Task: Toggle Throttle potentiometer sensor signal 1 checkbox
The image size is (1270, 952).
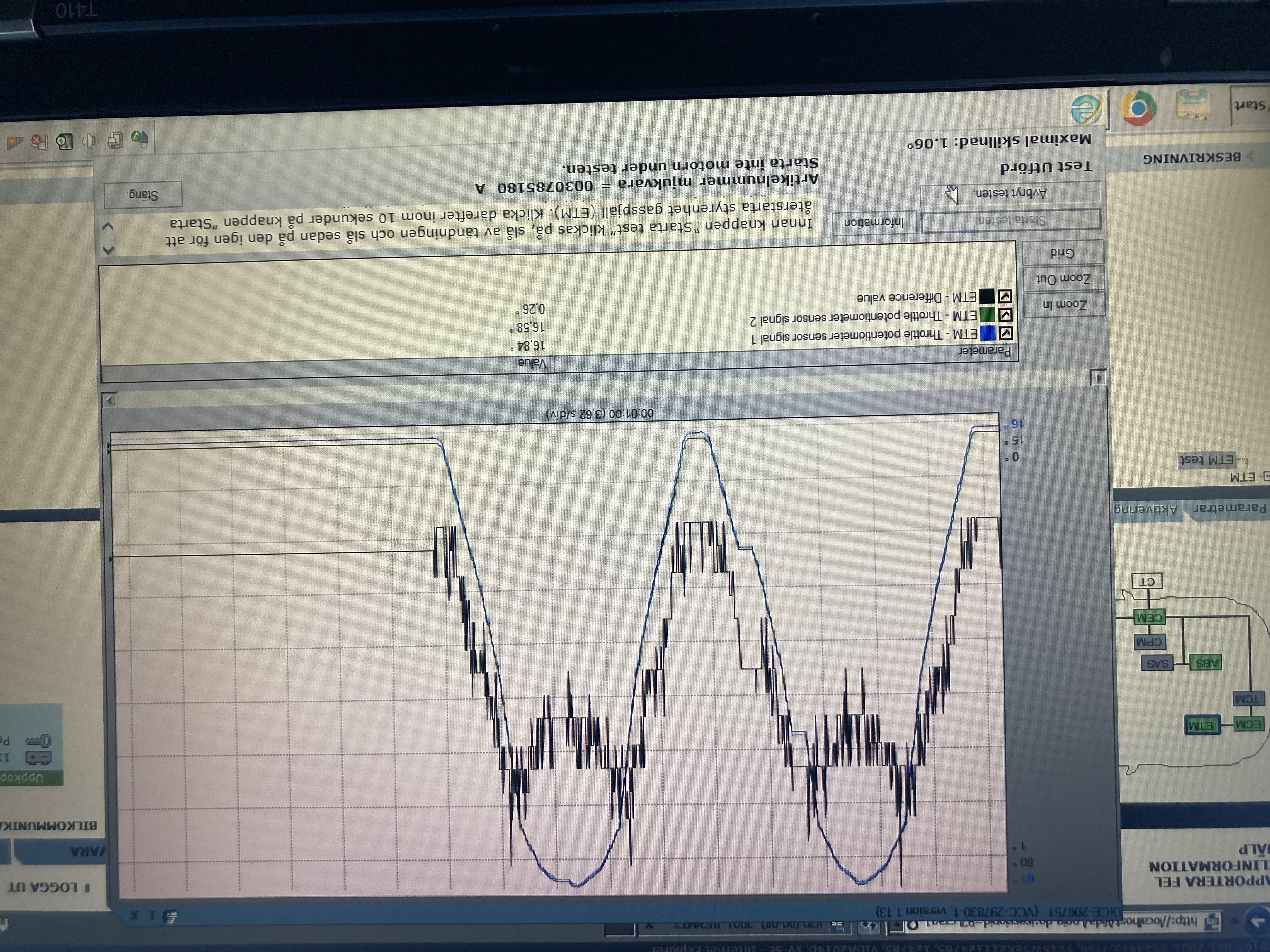Action: [x=1006, y=333]
